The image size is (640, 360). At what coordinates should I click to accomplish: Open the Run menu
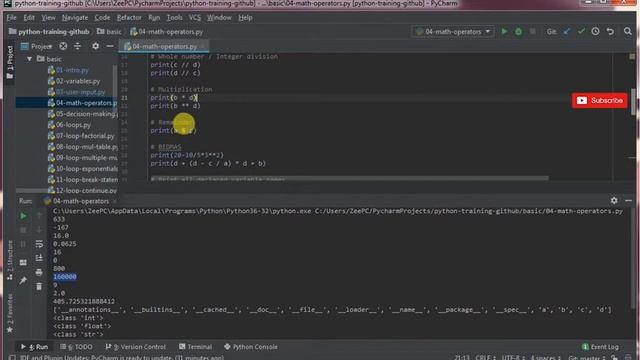tap(154, 18)
